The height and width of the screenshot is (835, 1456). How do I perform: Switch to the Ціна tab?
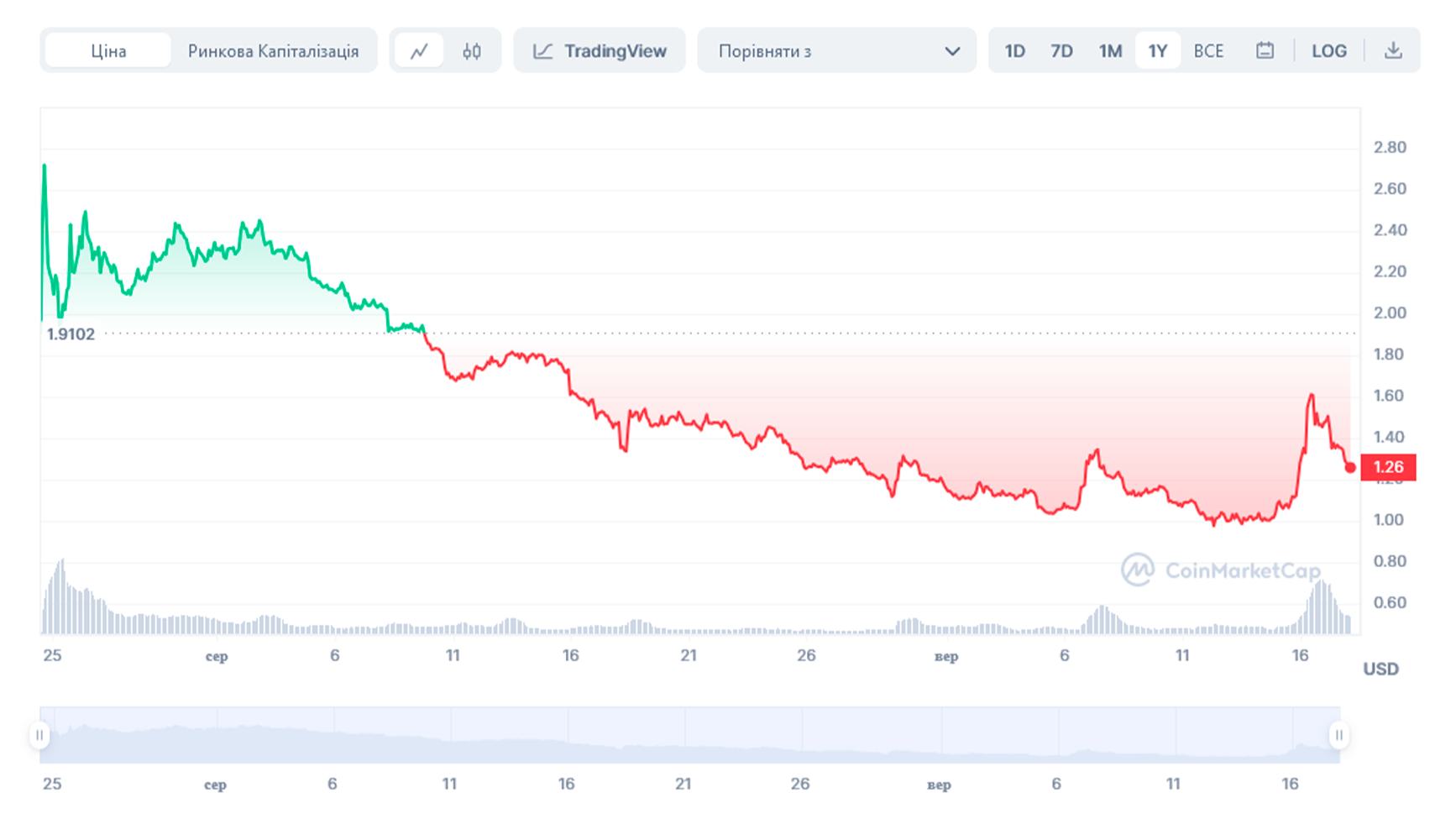tap(108, 51)
